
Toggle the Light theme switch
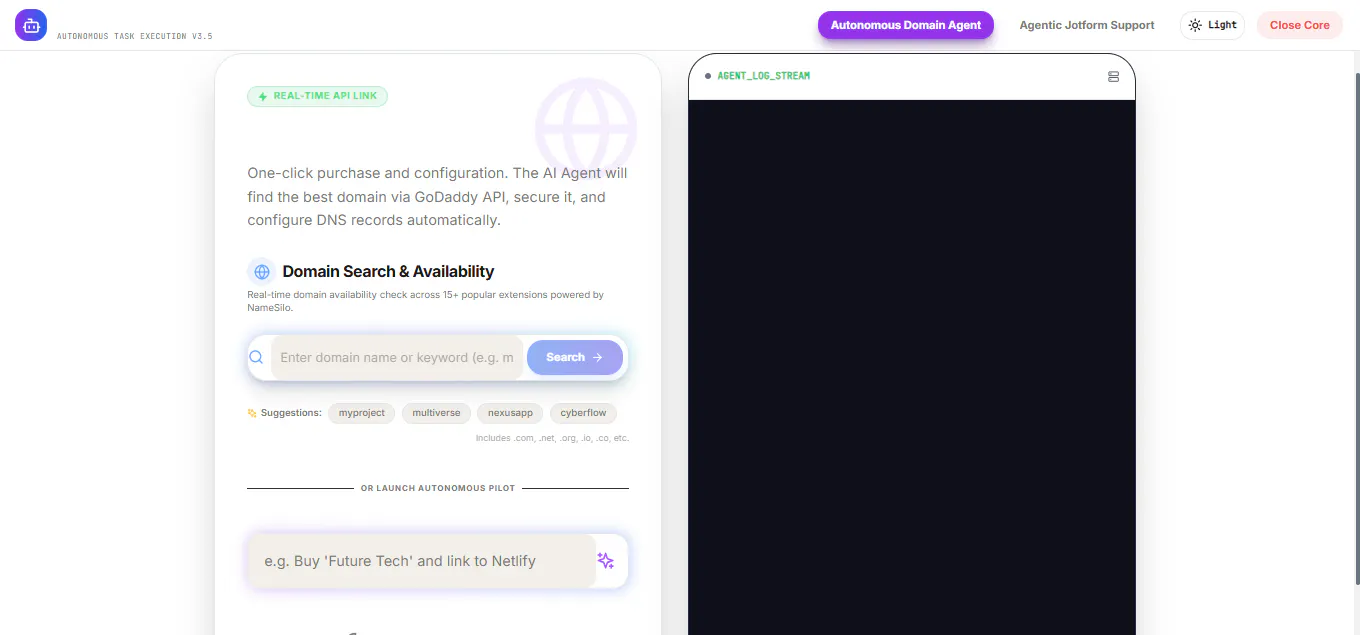[x=1212, y=25]
